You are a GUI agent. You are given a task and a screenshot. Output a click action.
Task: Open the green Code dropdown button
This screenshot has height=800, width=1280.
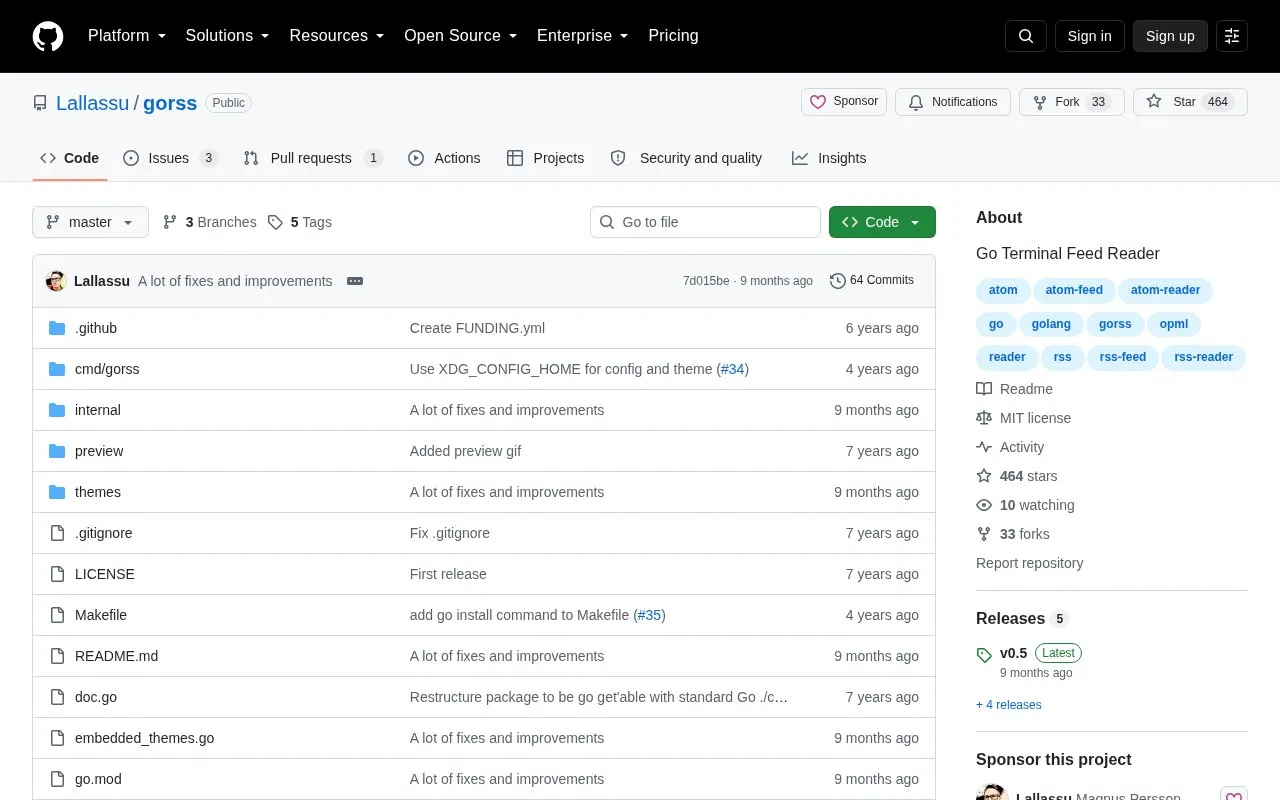point(882,222)
